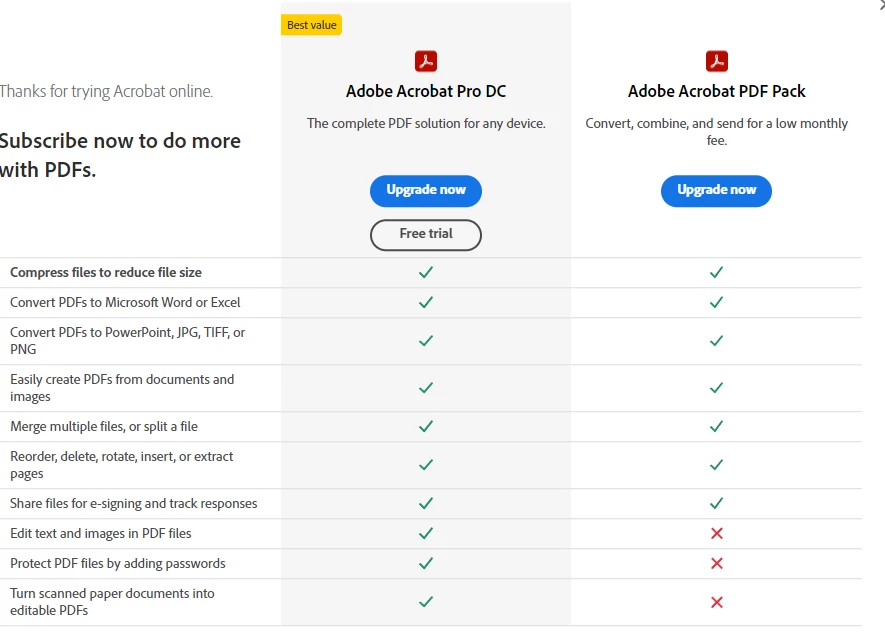Select 'Reorder, delete, rotate, insert, or extract pages' text
This screenshot has height=641, width=885.
121,465
